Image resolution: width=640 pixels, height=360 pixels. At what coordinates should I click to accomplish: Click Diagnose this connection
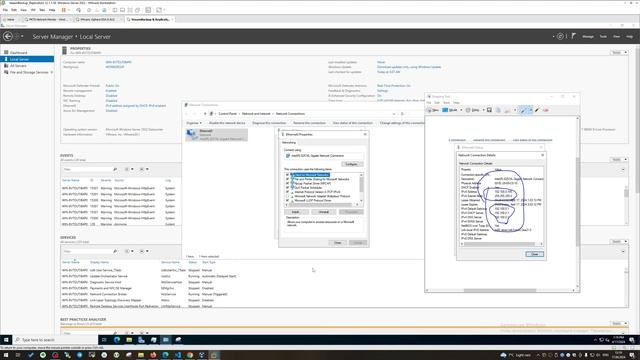[269, 123]
